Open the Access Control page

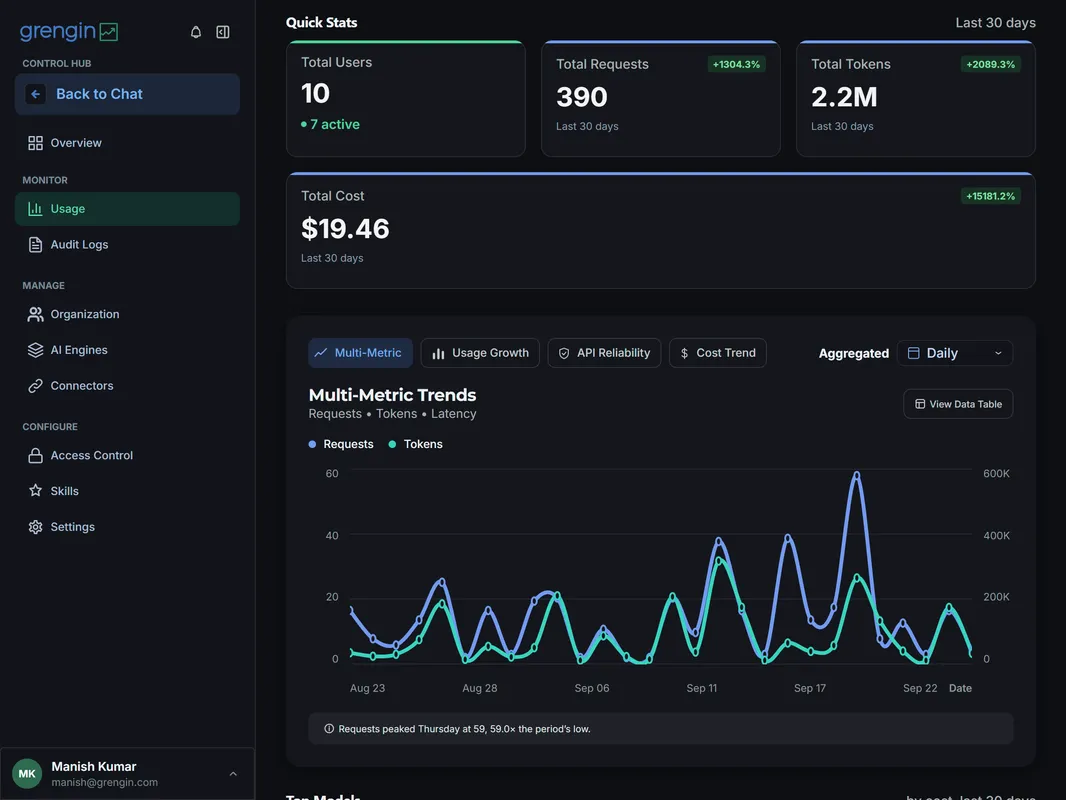coord(127,455)
